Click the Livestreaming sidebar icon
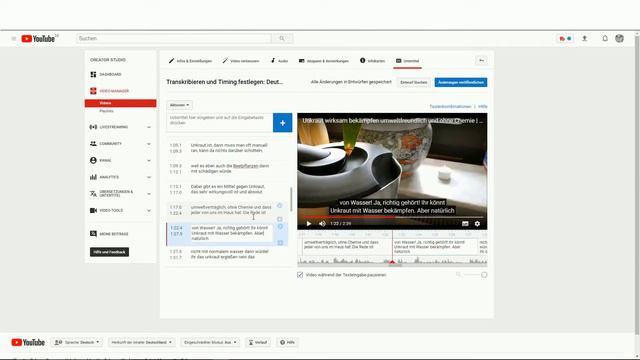The height and width of the screenshot is (360, 640). tap(93, 127)
